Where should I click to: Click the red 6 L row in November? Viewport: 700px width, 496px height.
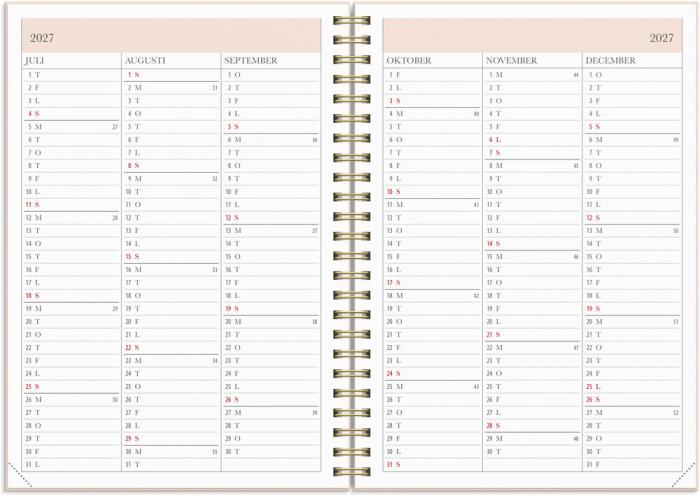(x=494, y=139)
